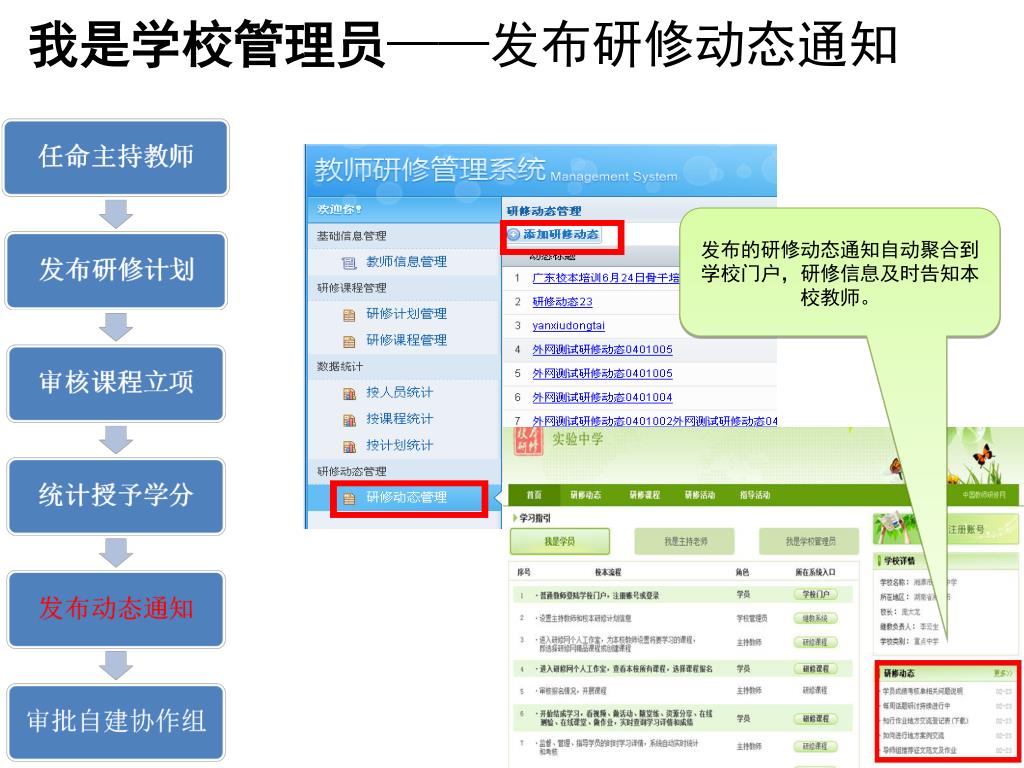Switch to 指导活动 tab in green navbar
The image size is (1024, 768).
pyautogui.click(x=754, y=495)
